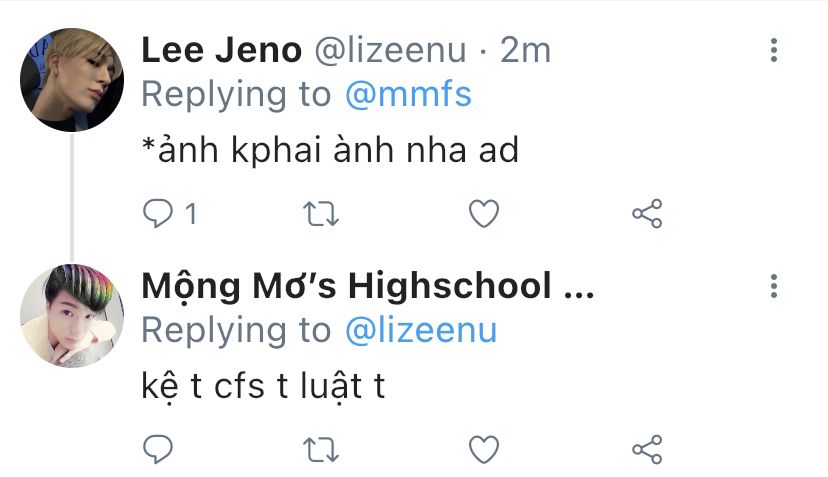The height and width of the screenshot is (477, 828).
Task: Open more options for Lee Jeno's tweet
Action: point(774,50)
